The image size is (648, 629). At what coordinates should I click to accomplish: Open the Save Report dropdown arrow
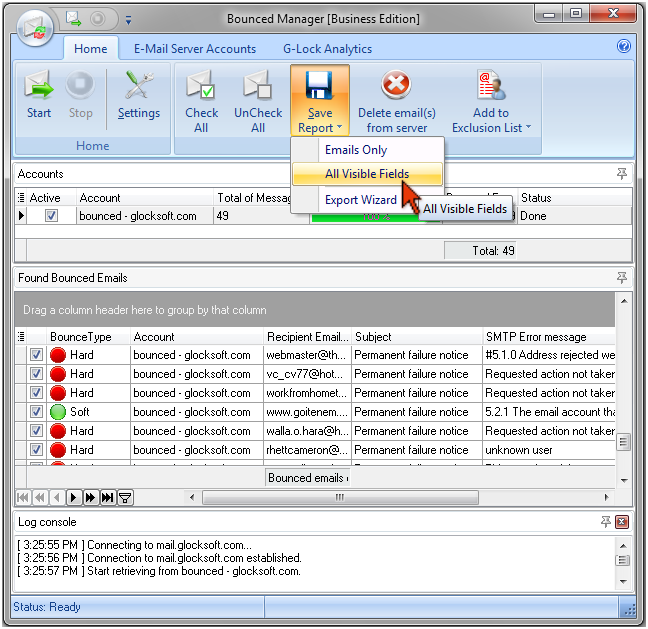[x=339, y=127]
